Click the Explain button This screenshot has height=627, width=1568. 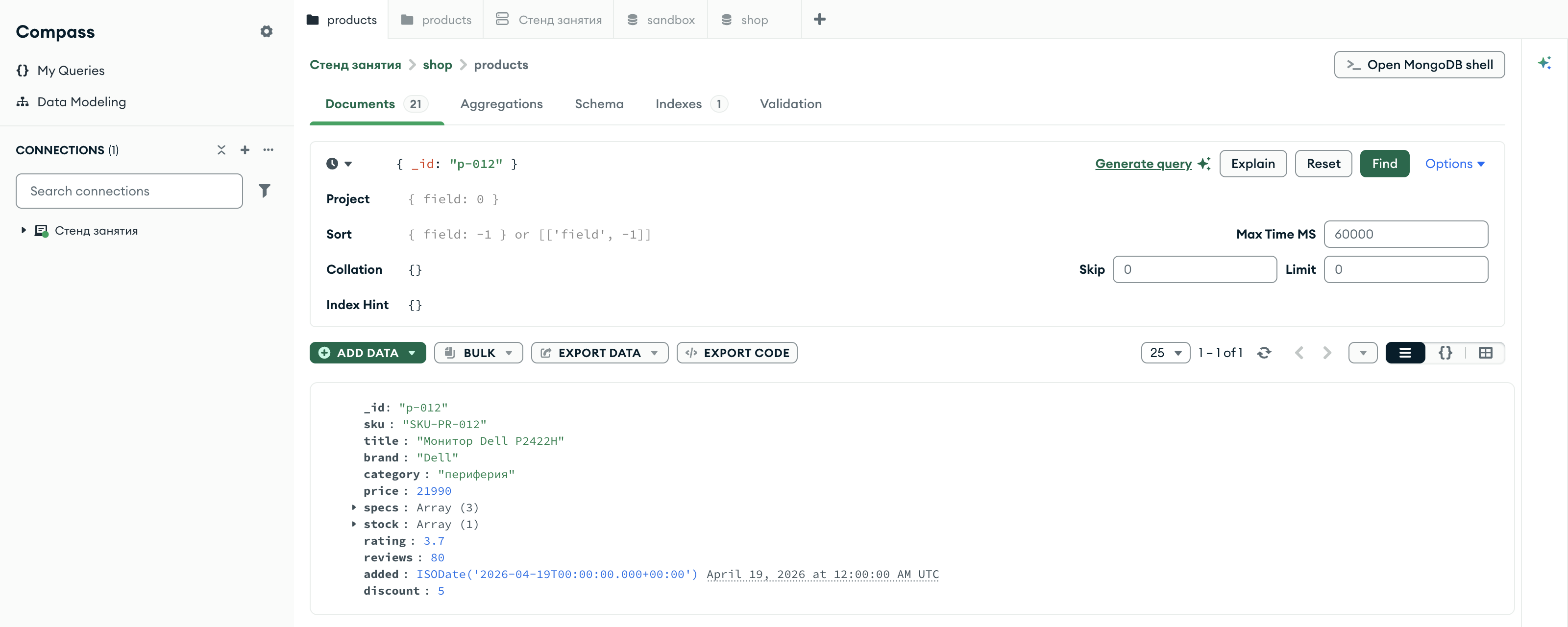click(x=1253, y=164)
